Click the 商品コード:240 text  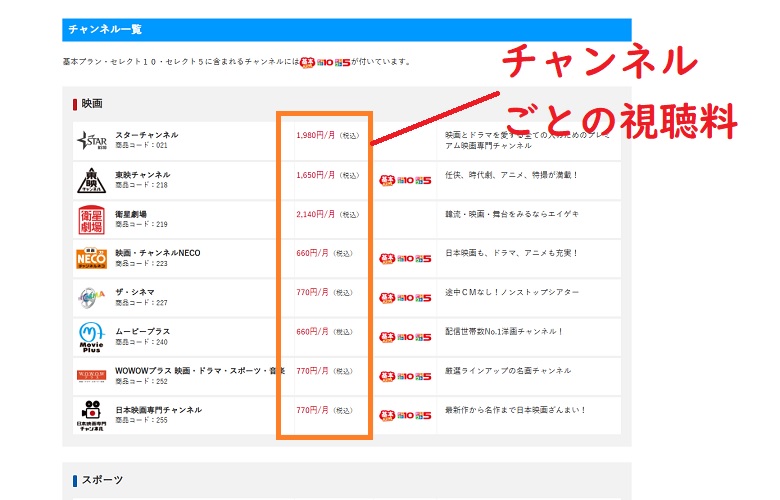[141, 342]
